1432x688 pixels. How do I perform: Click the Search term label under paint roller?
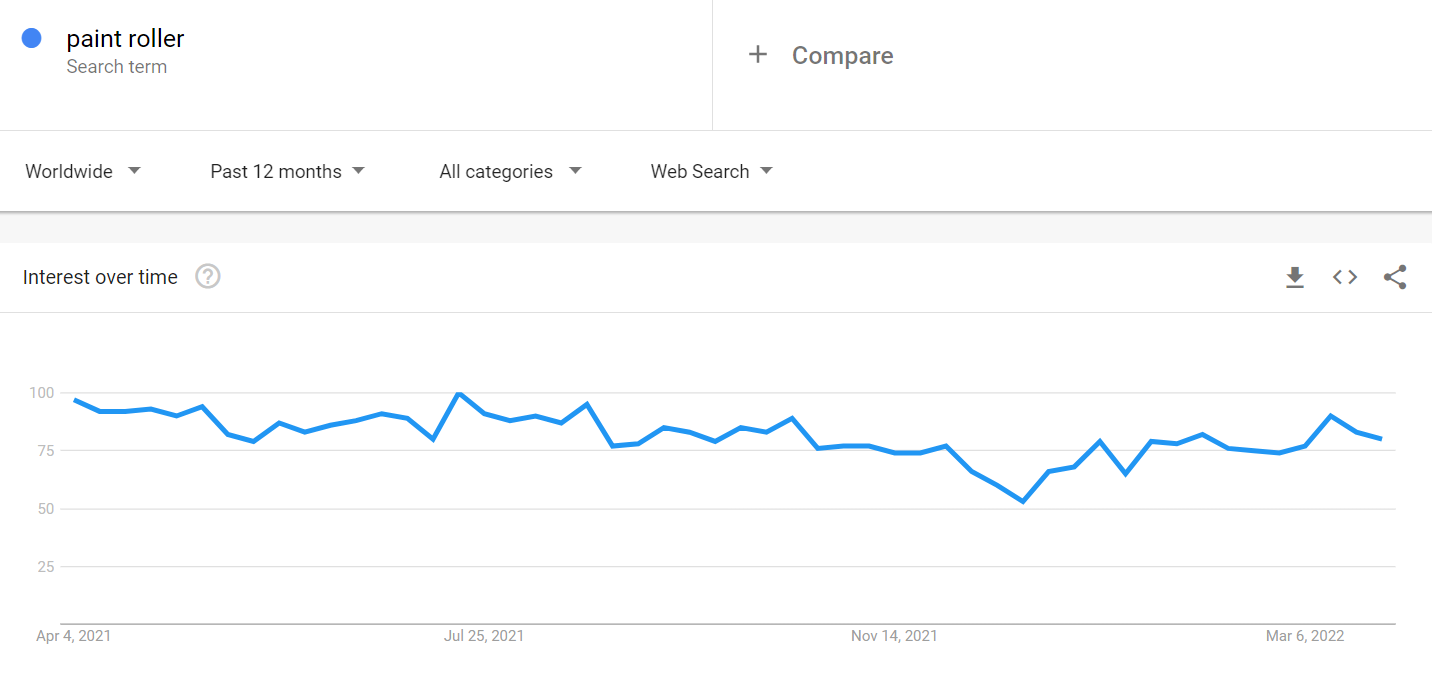coord(116,67)
